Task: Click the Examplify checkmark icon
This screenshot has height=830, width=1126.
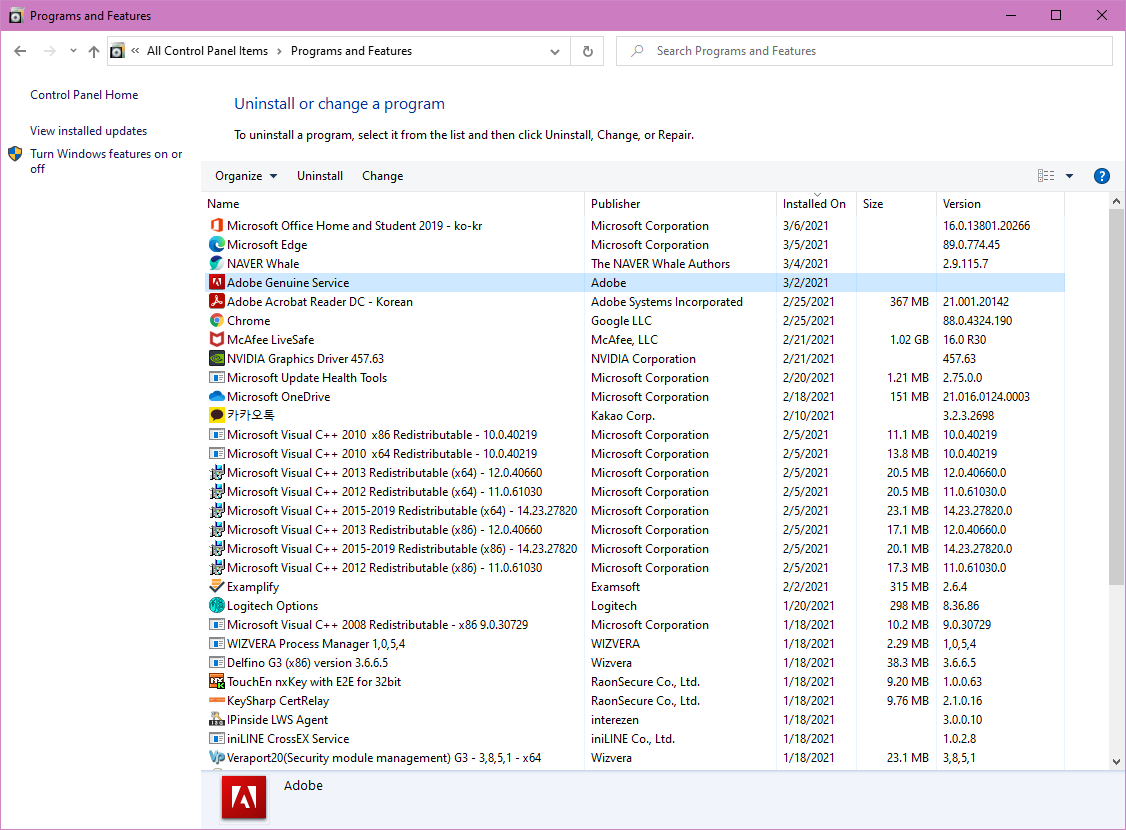Action: click(x=216, y=587)
